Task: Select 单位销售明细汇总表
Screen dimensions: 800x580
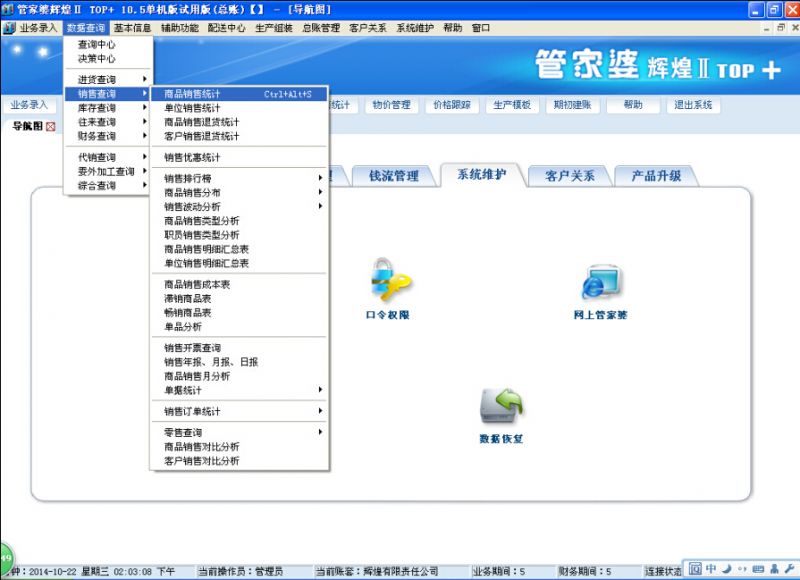Action: click(x=239, y=263)
